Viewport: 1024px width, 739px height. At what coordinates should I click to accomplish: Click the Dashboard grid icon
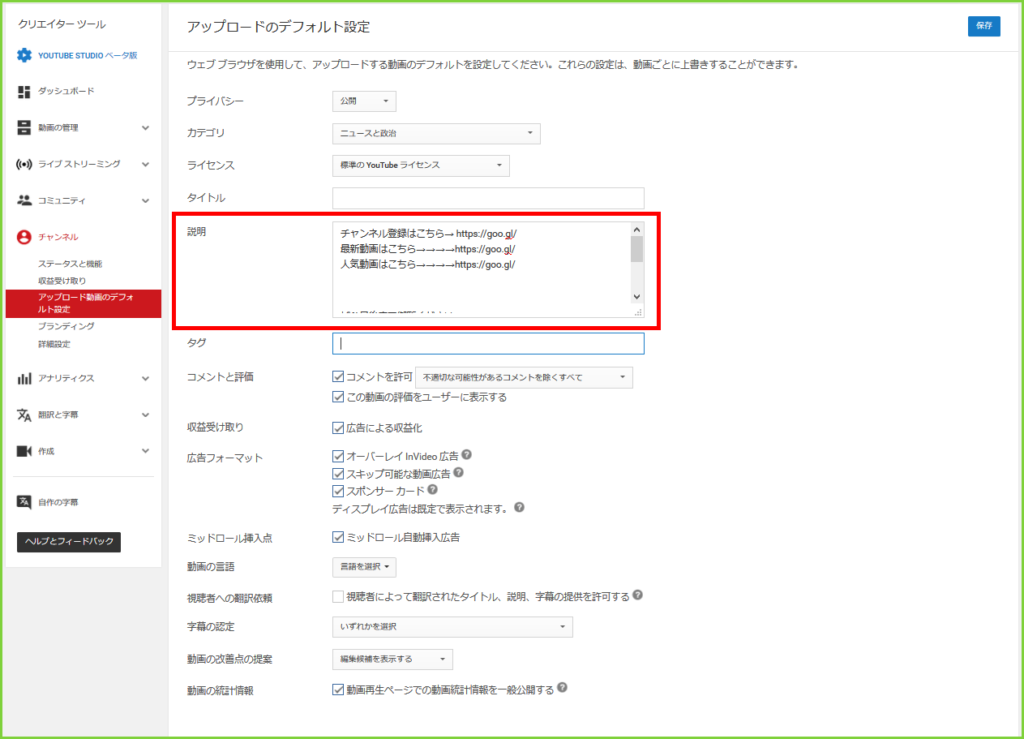click(x=24, y=92)
